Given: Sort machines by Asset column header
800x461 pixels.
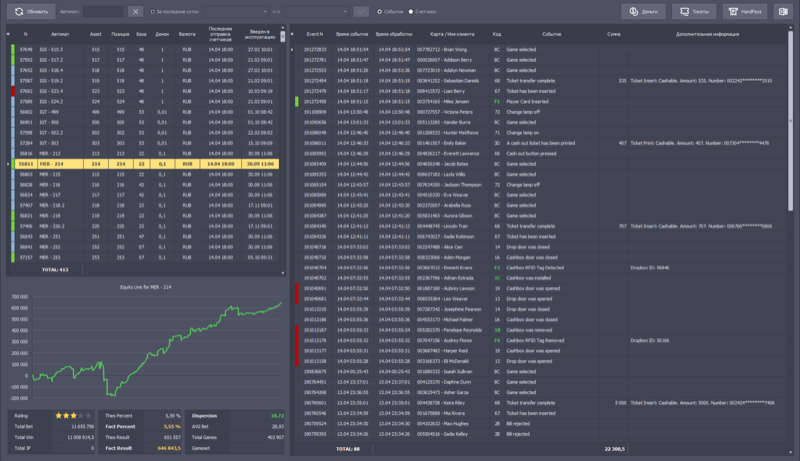Looking at the screenshot, I should point(96,33).
